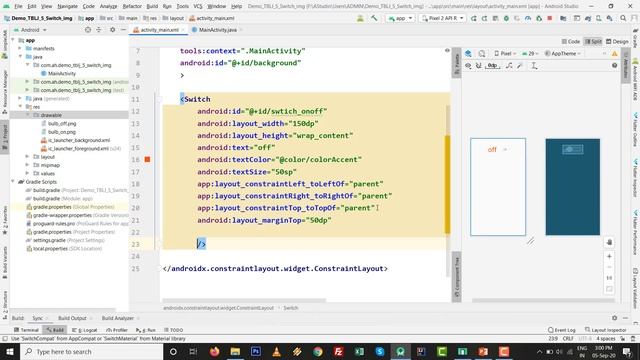
Task: Open Search Everywhere magnifier icon
Action: click(623, 18)
